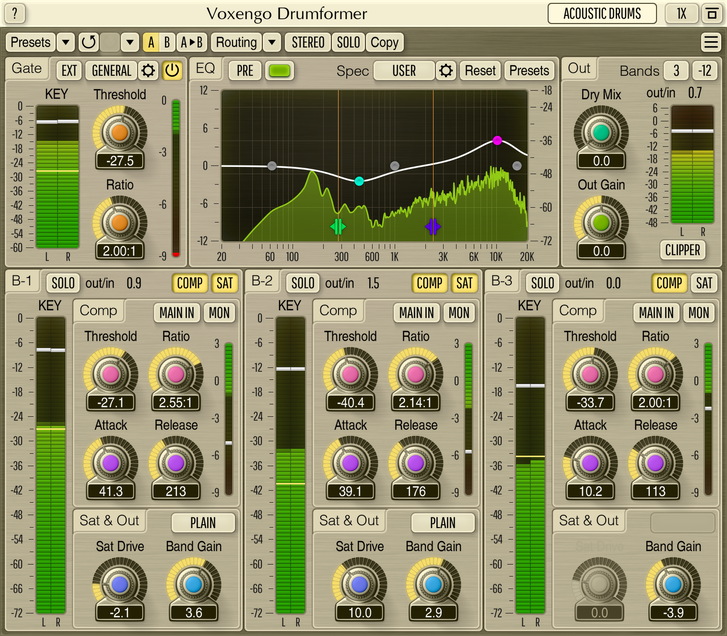Select the gray EQ node near 60 Hz
The image size is (727, 636).
(272, 166)
